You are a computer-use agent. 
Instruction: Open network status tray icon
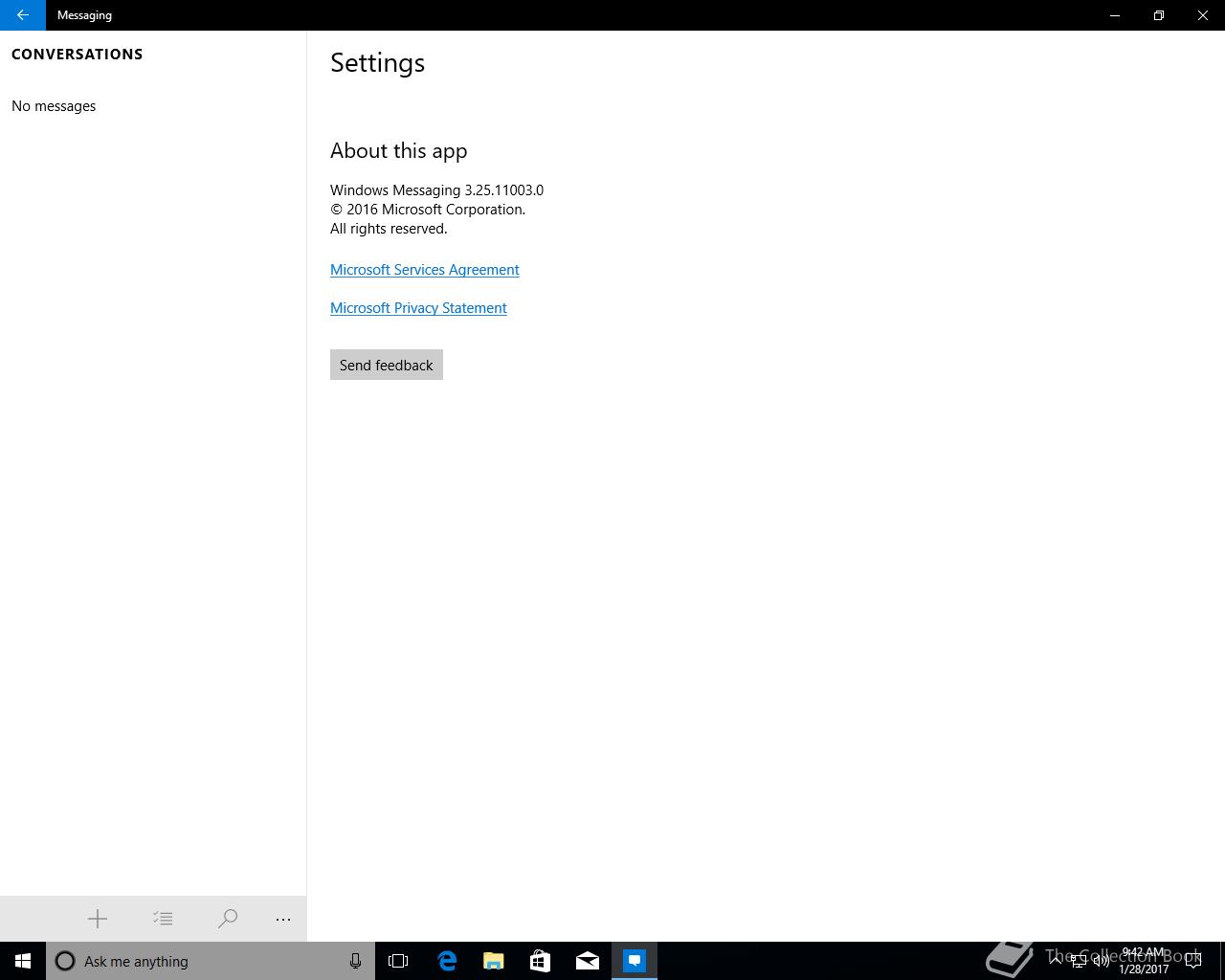[1079, 961]
